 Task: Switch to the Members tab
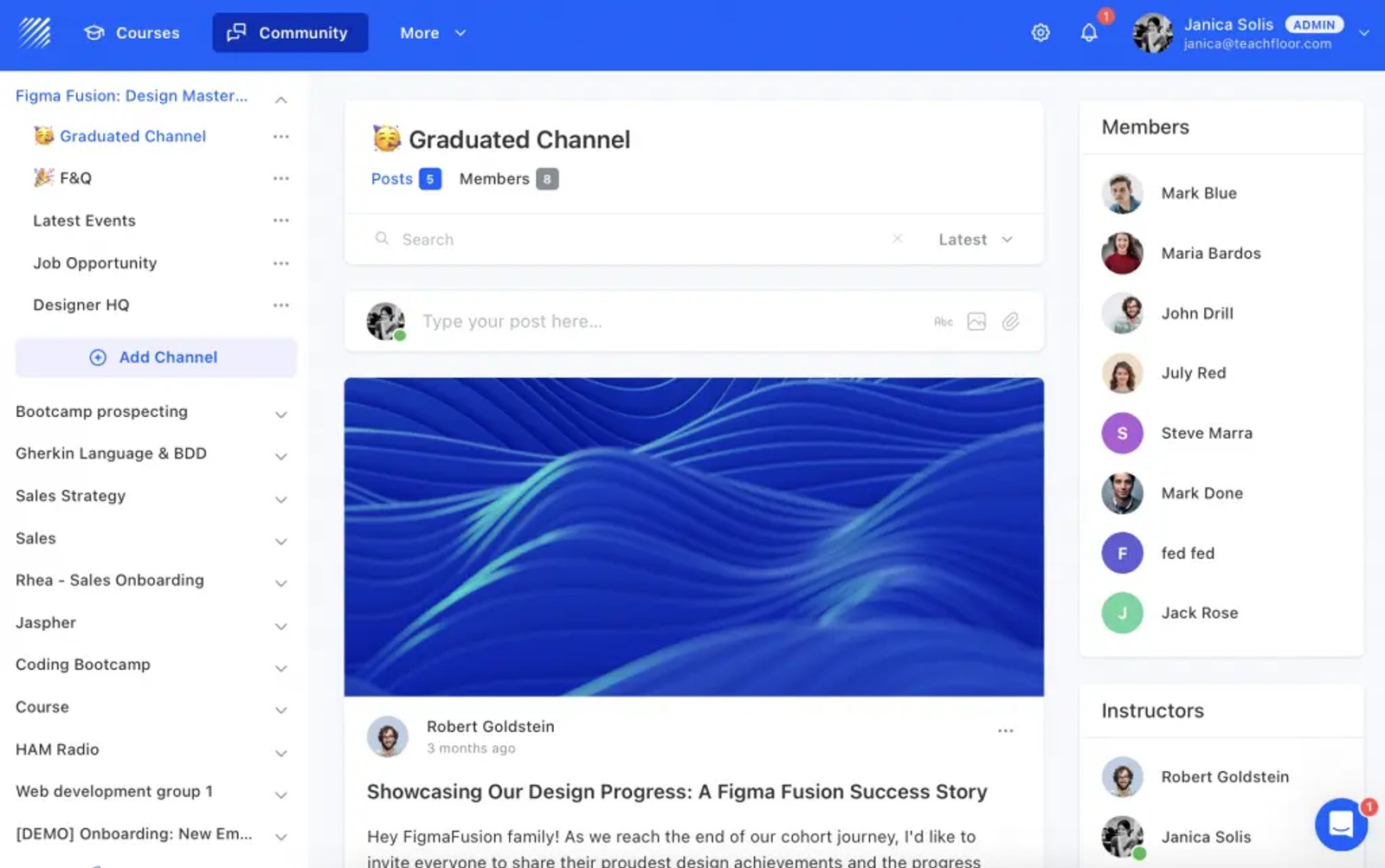(x=508, y=179)
